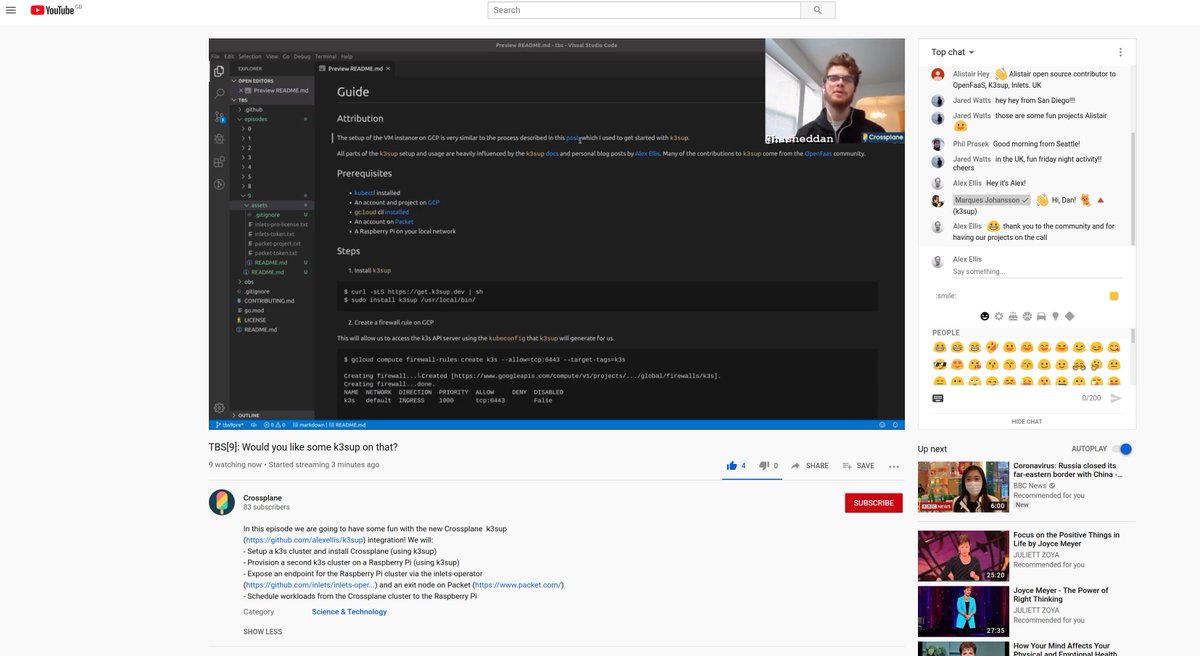Image resolution: width=1200 pixels, height=656 pixels.
Task: Open the BBC News channel name
Action: 1030,486
